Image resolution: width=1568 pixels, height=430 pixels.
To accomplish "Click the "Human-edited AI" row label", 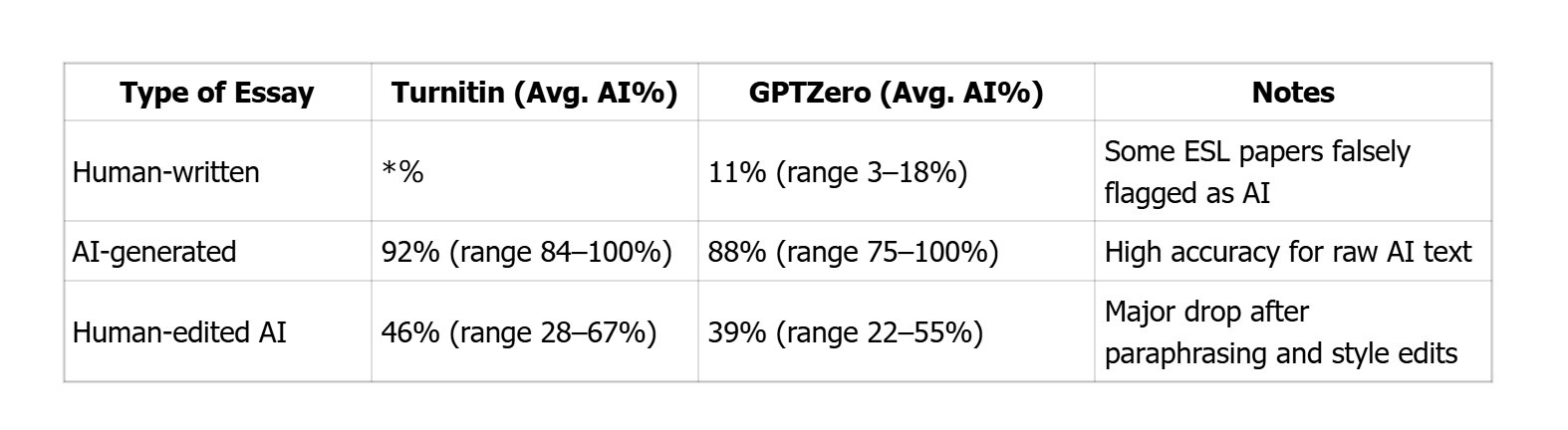I will coord(179,331).
